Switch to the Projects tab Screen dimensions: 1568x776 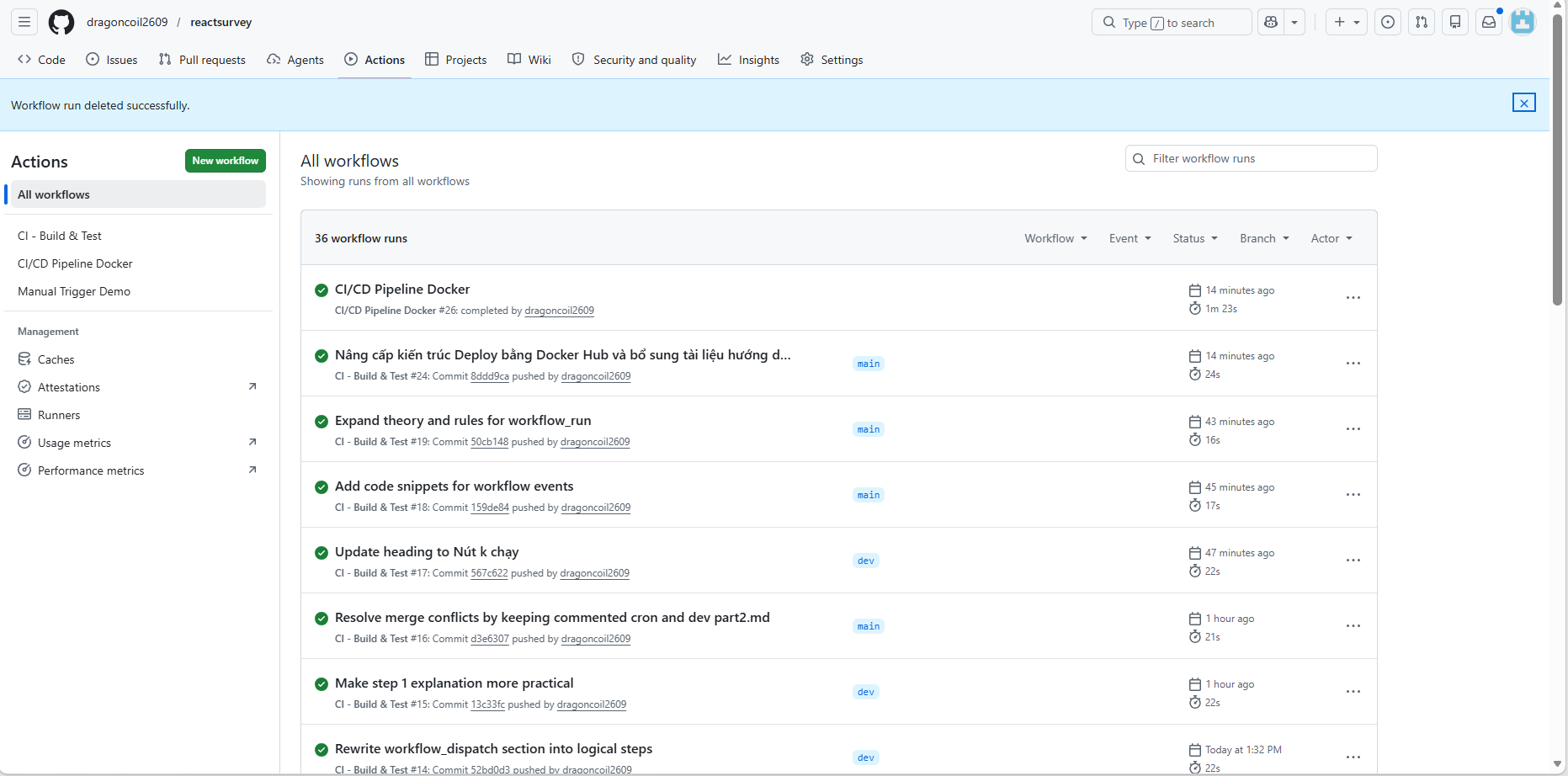[x=456, y=60]
